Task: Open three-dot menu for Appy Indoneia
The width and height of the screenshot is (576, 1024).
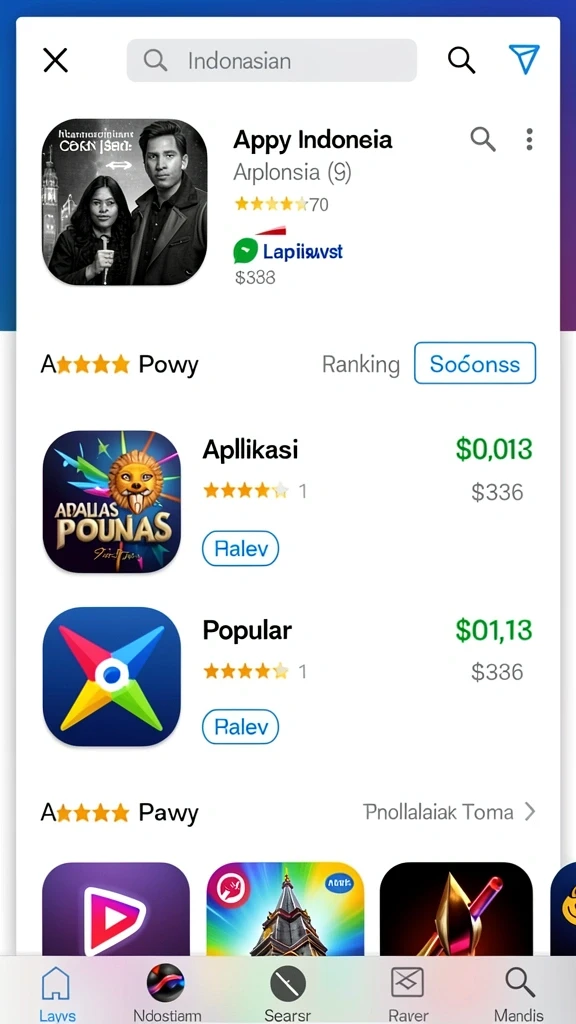Action: click(x=529, y=139)
